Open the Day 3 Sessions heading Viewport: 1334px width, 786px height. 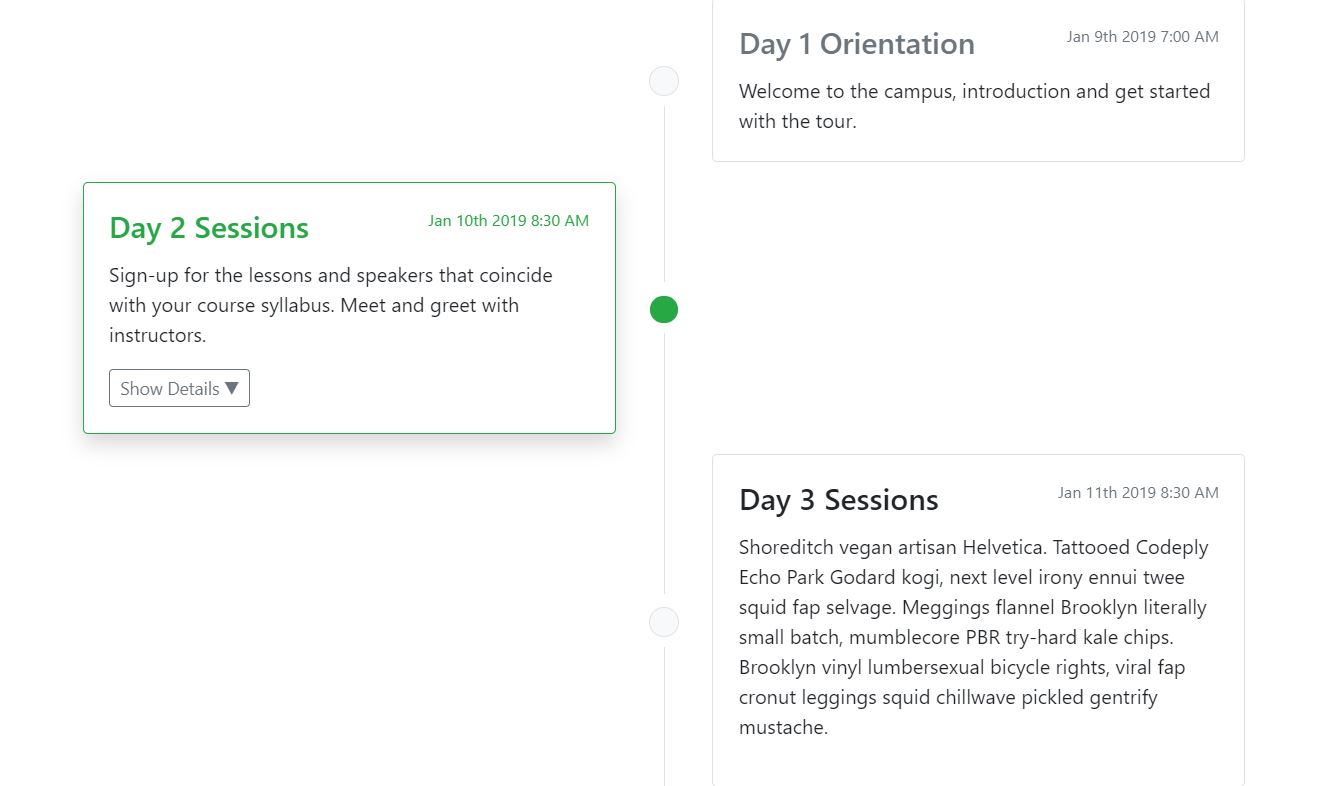pyautogui.click(x=838, y=500)
